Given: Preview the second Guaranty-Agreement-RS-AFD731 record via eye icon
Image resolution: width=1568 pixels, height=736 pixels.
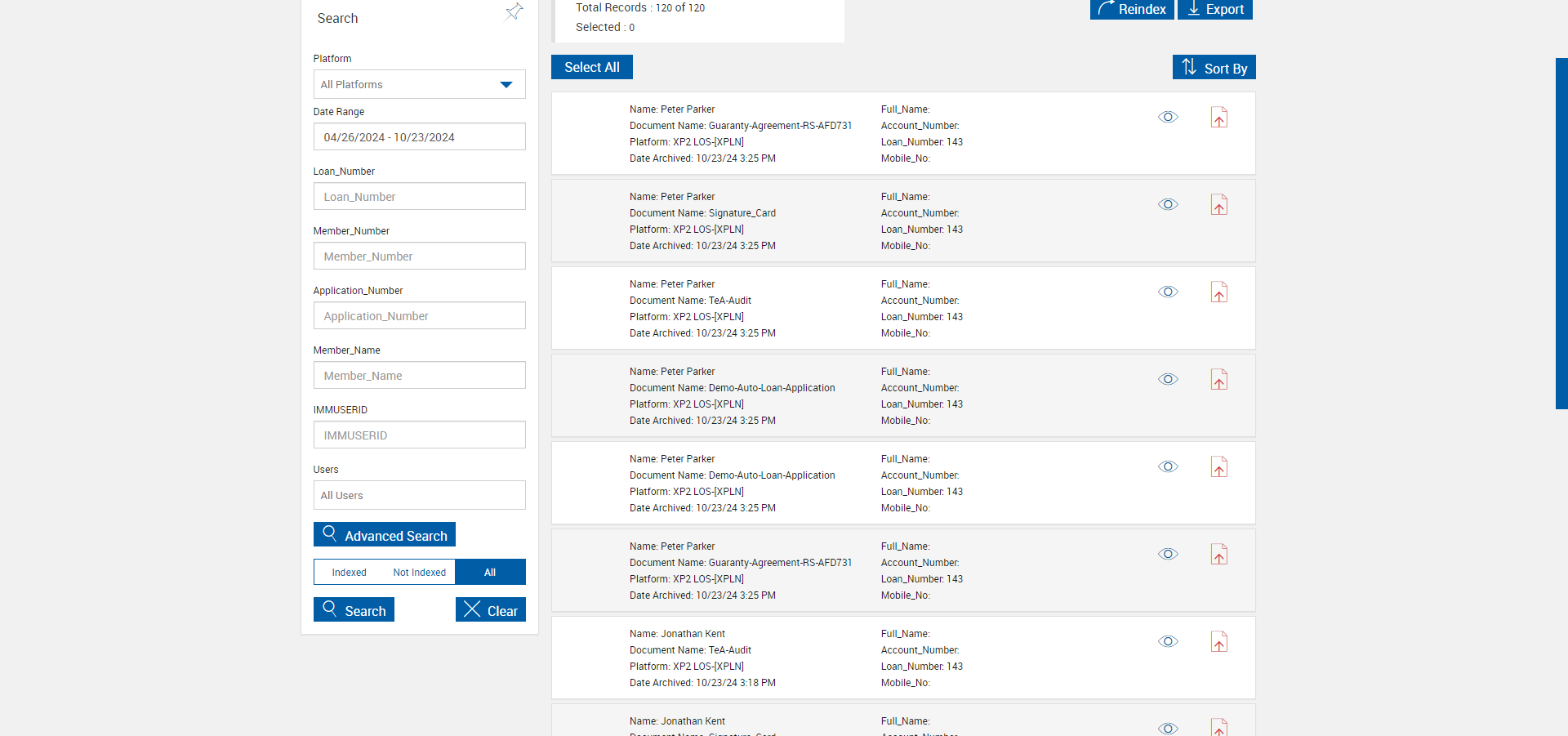Looking at the screenshot, I should pos(1168,554).
